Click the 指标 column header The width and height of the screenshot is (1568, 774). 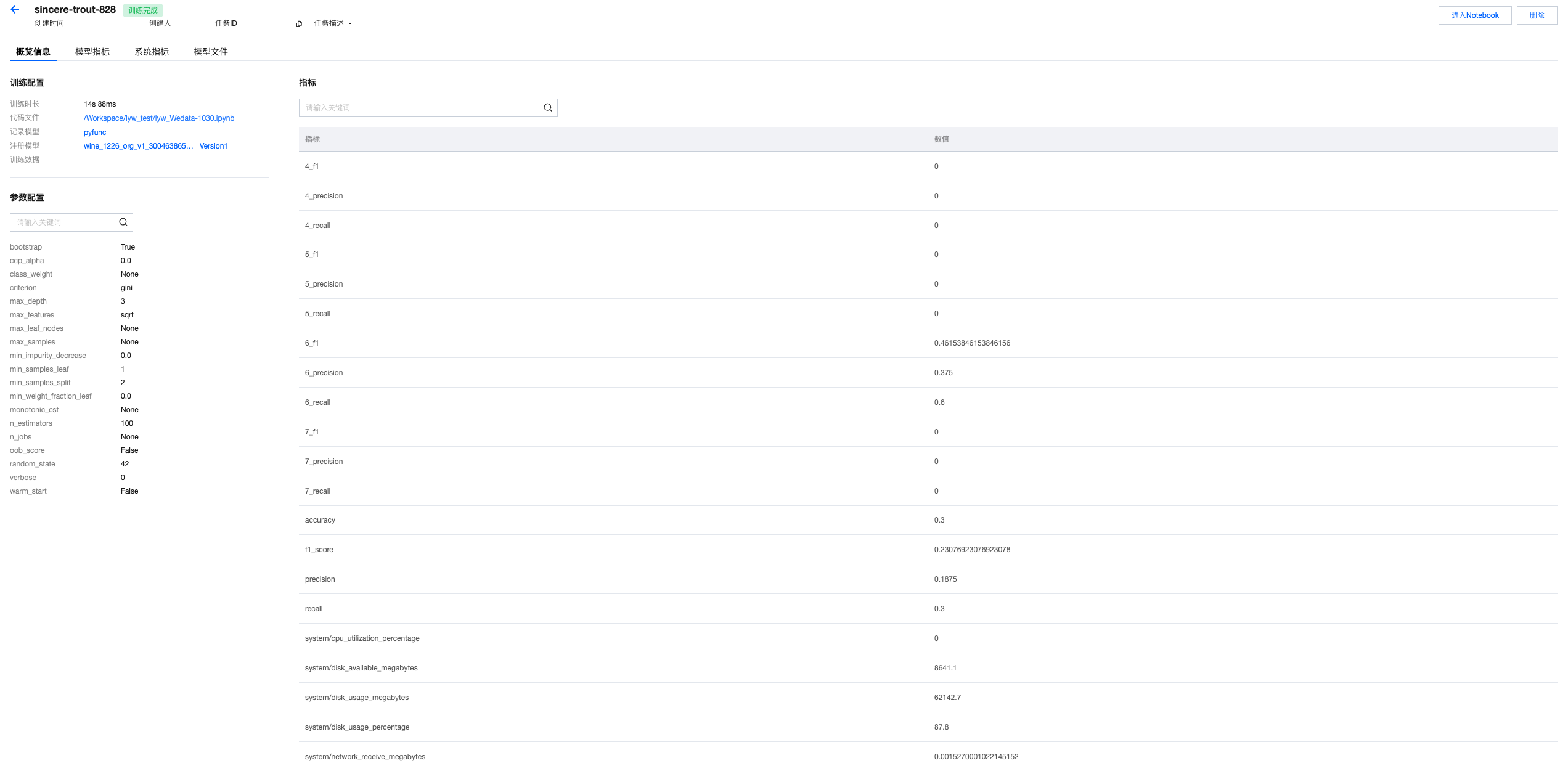(312, 139)
